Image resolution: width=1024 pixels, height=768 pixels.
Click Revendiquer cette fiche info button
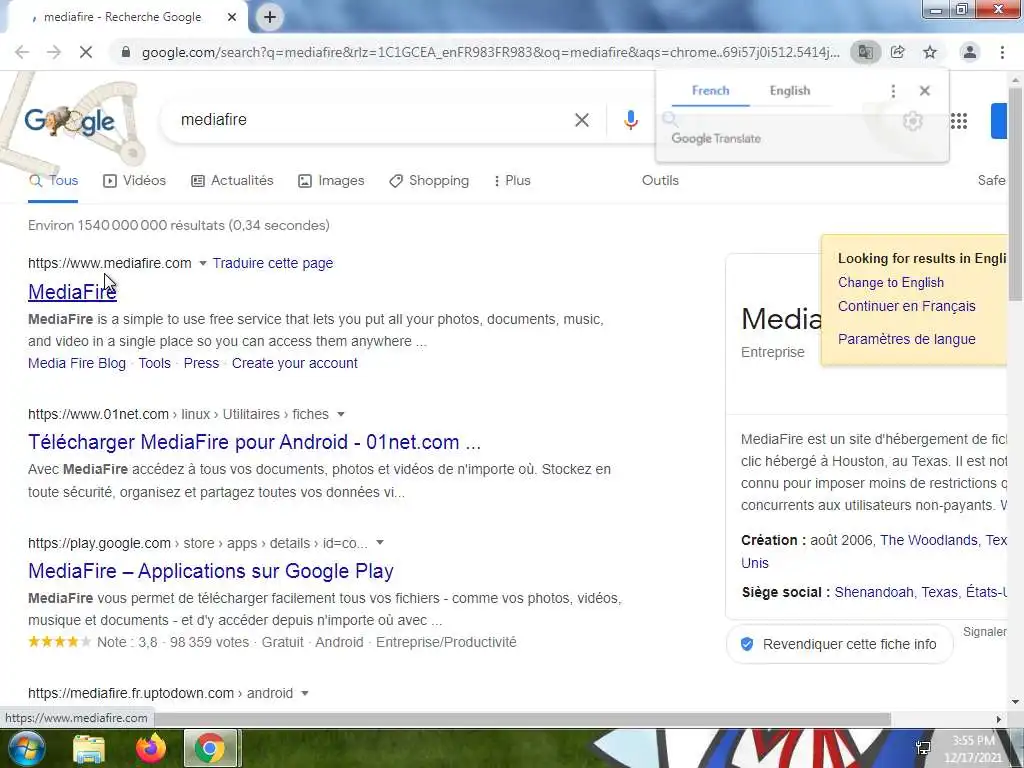[839, 645]
